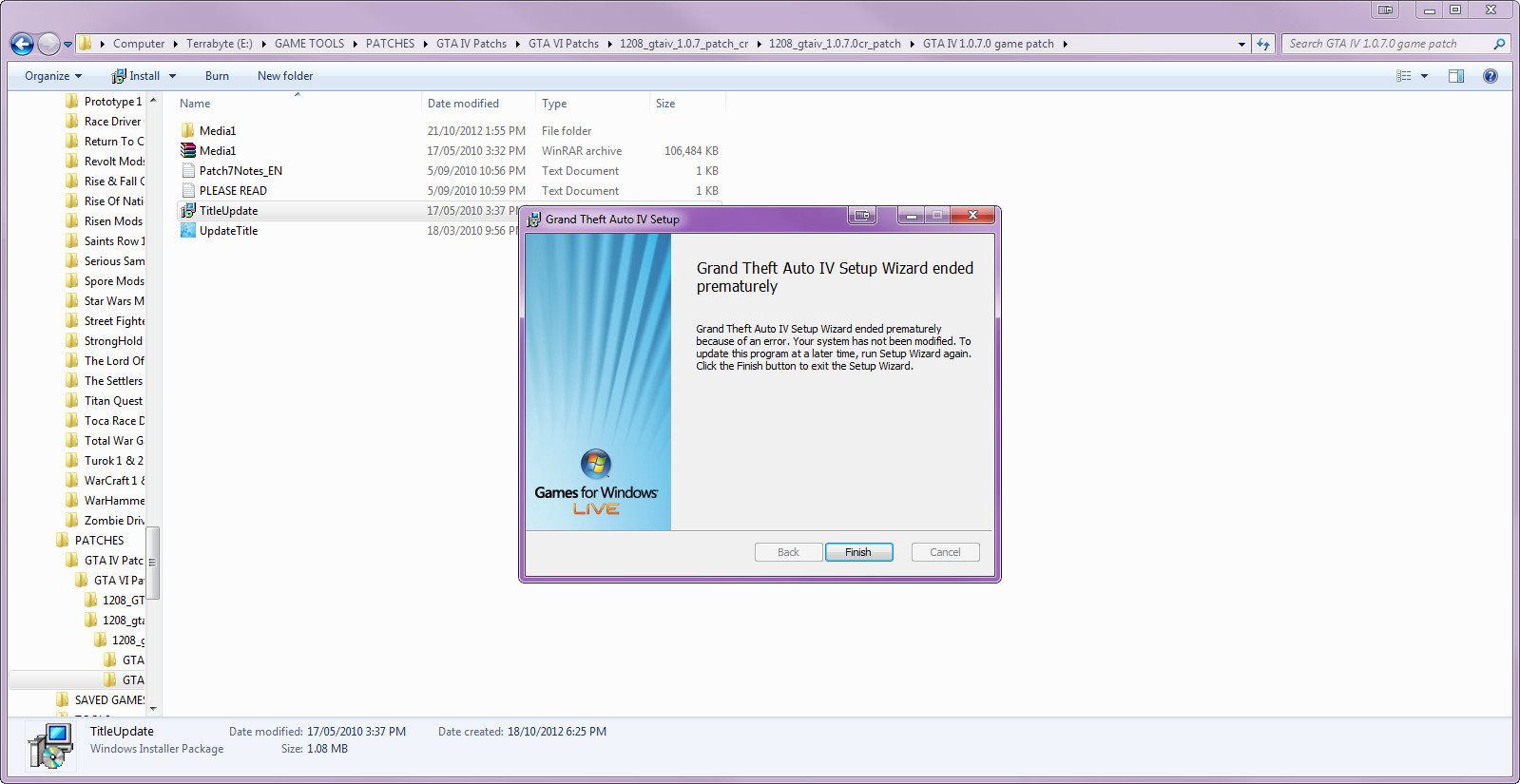This screenshot has height=784, width=1520.
Task: Select Toca Race D folder in tree
Action: 114,421
